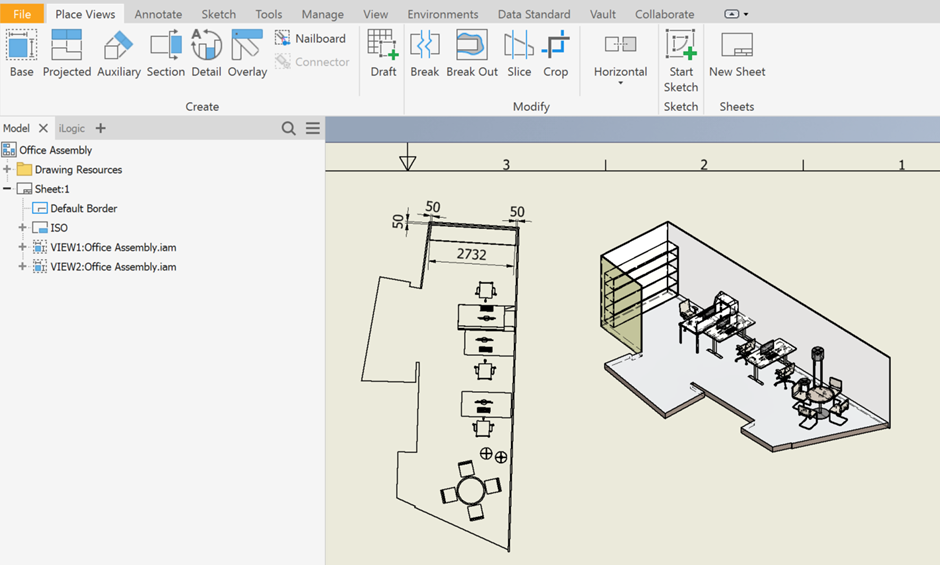The width and height of the screenshot is (940, 565).
Task: Add a New Sheet
Action: 736,53
